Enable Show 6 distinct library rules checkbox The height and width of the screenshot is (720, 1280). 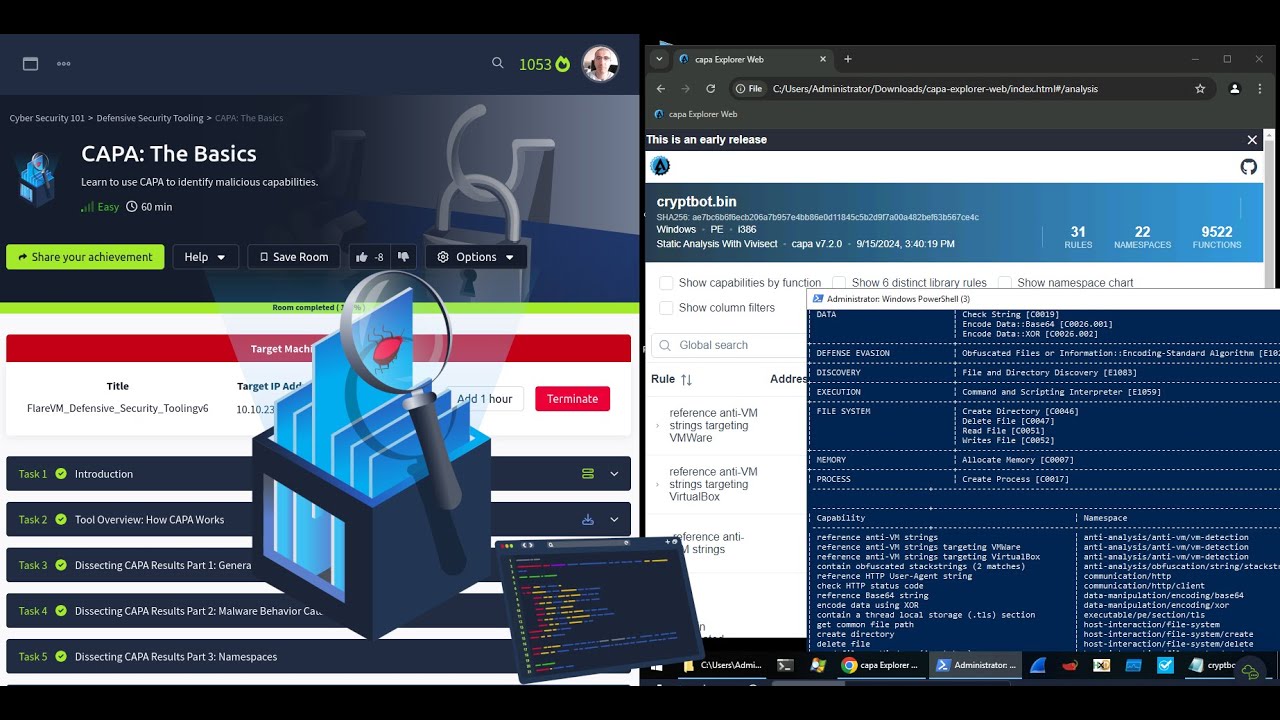pos(839,283)
